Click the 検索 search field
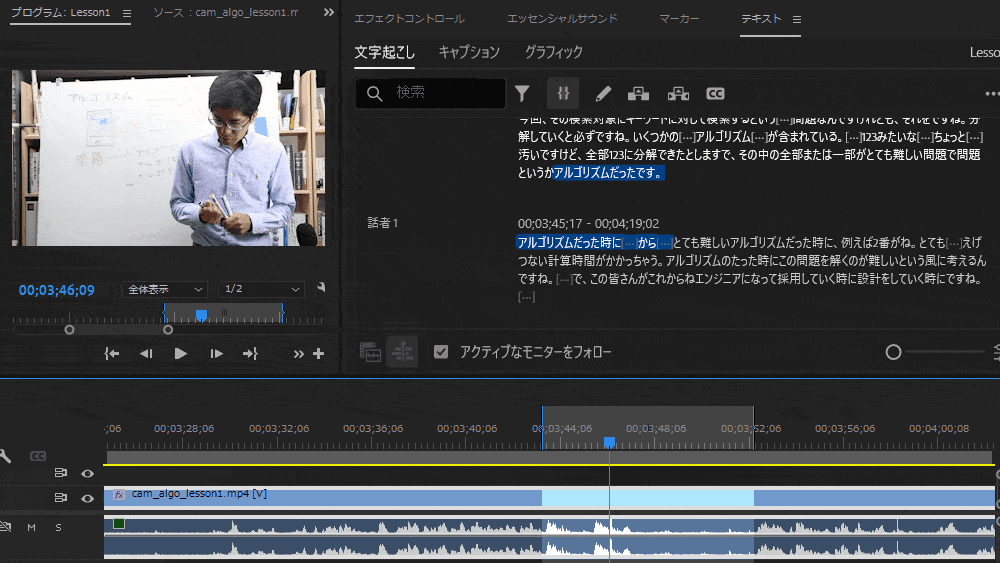The image size is (1000, 563). click(x=431, y=93)
